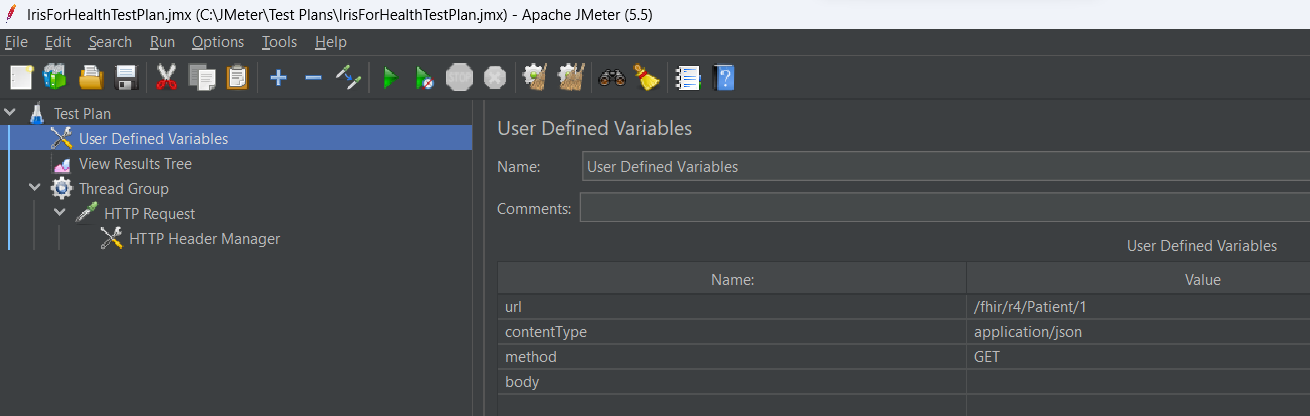Open the Run menu
The image size is (1310, 416).
(162, 42)
